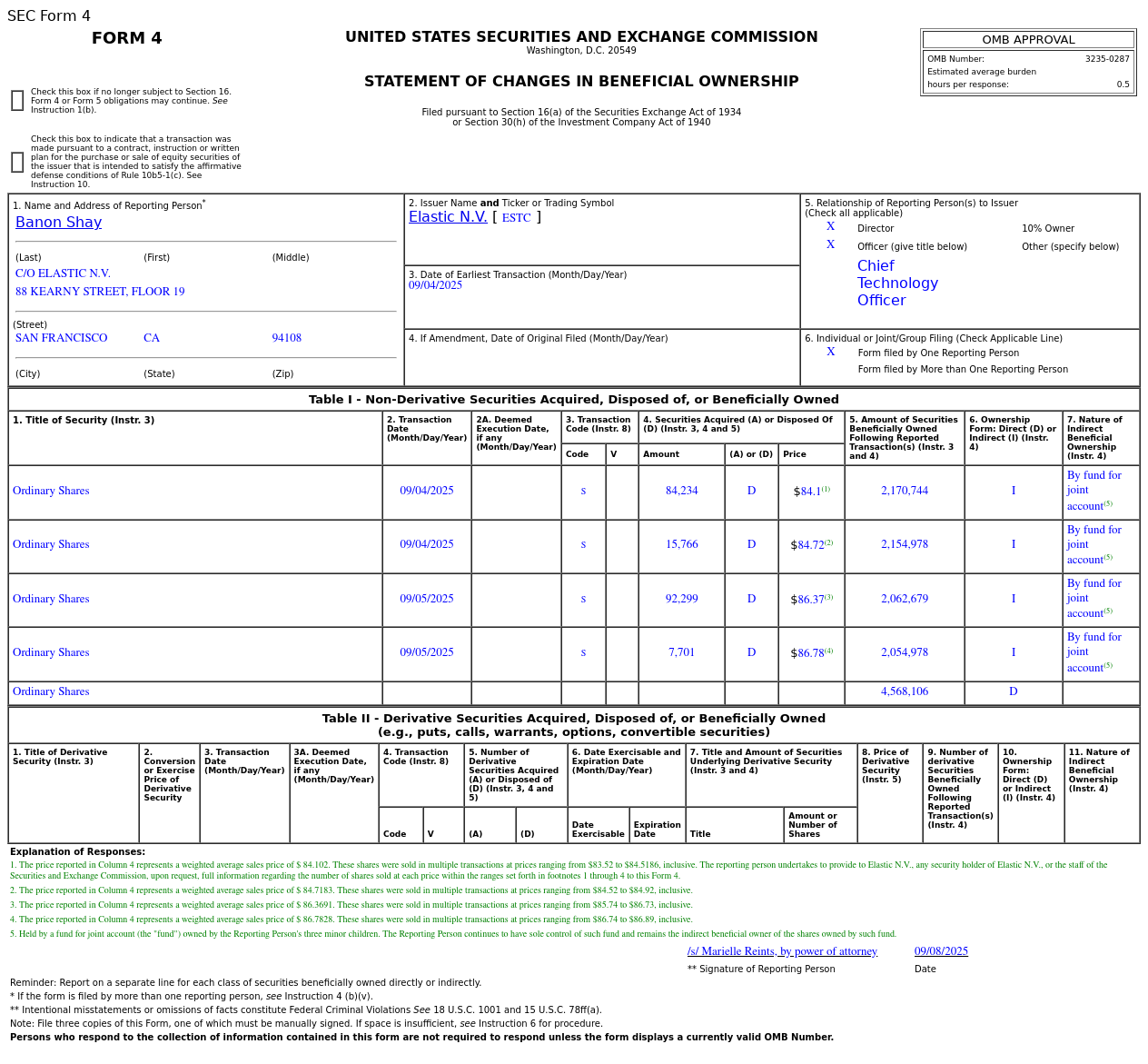The height and width of the screenshot is (1064, 1148).
Task: Click the One Reporting Person X mark
Action: click(x=830, y=353)
